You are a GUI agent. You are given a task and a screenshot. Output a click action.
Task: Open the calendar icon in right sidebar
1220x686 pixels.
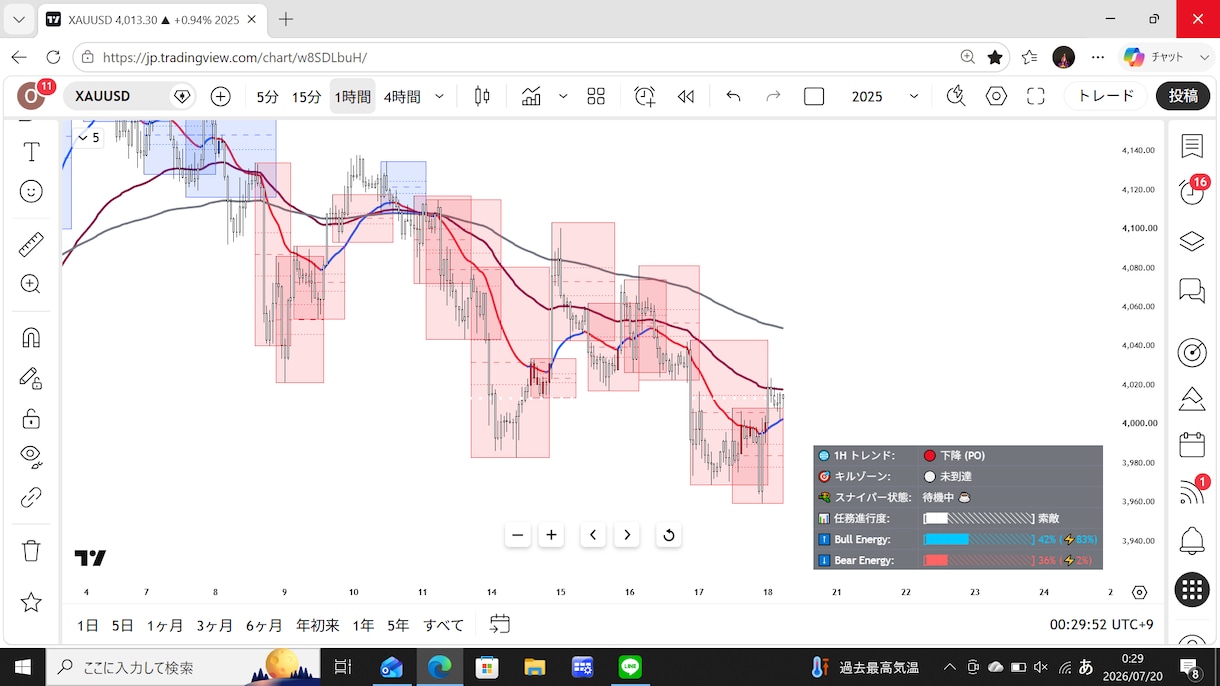pos(1192,443)
